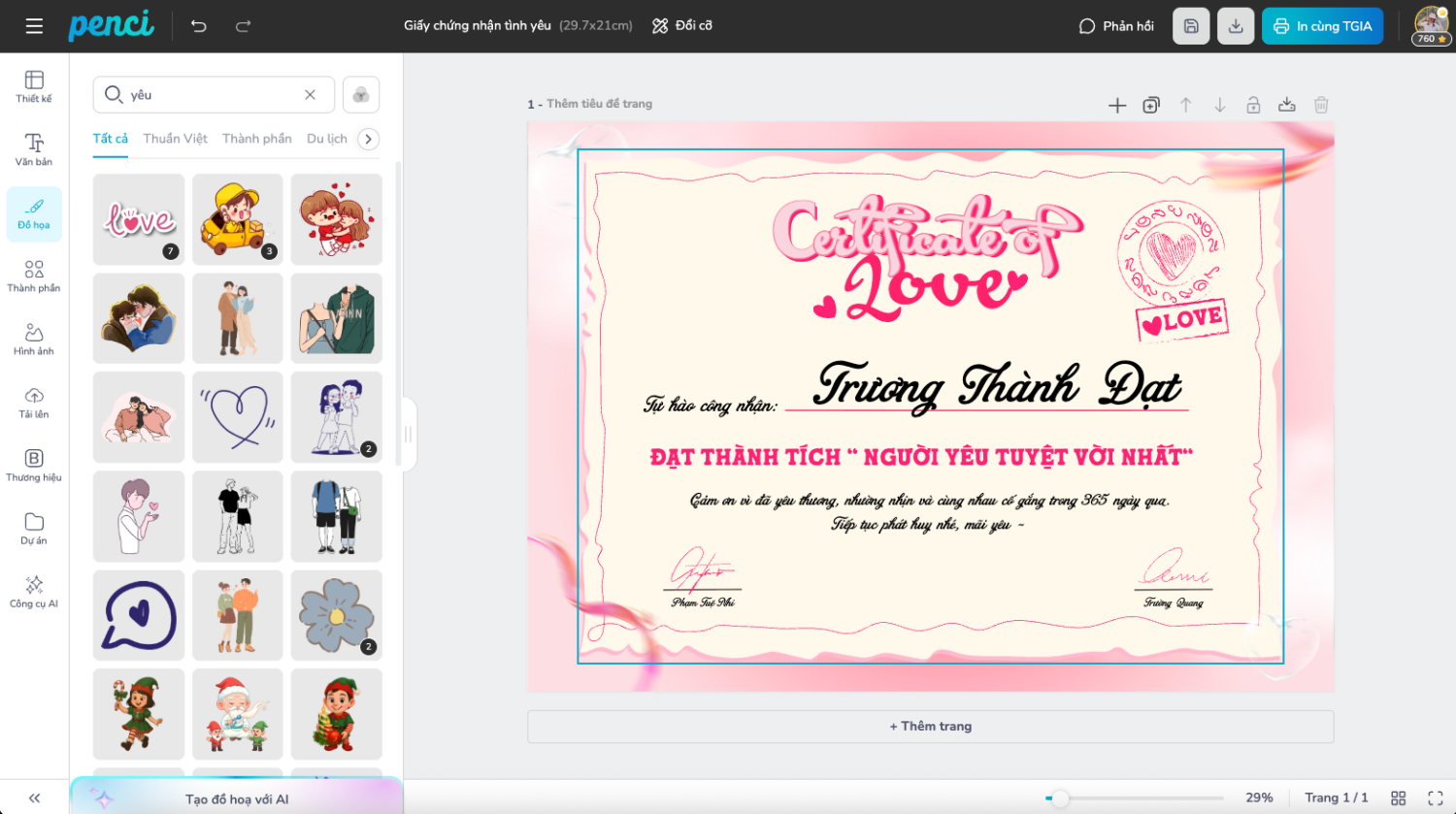Screen dimensions: 1456x814
Task: Open the Văn bản text panel
Action: pyautogui.click(x=34, y=149)
